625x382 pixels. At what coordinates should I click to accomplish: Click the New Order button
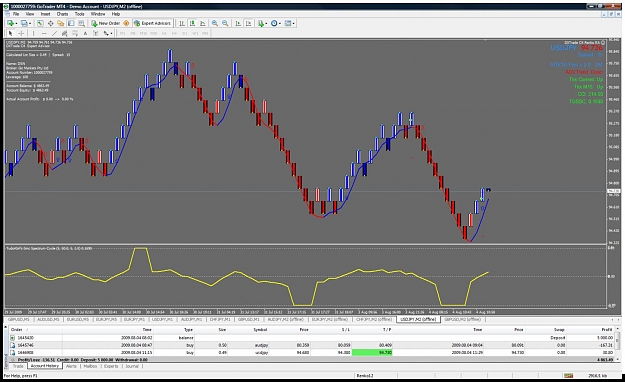pos(105,23)
